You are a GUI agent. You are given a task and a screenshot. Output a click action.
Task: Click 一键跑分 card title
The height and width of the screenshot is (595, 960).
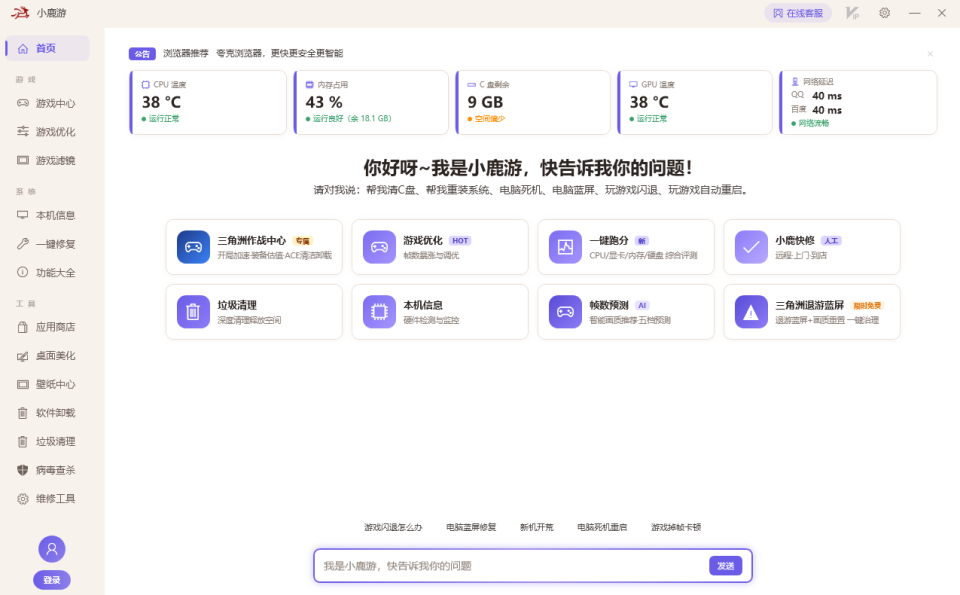click(x=609, y=241)
